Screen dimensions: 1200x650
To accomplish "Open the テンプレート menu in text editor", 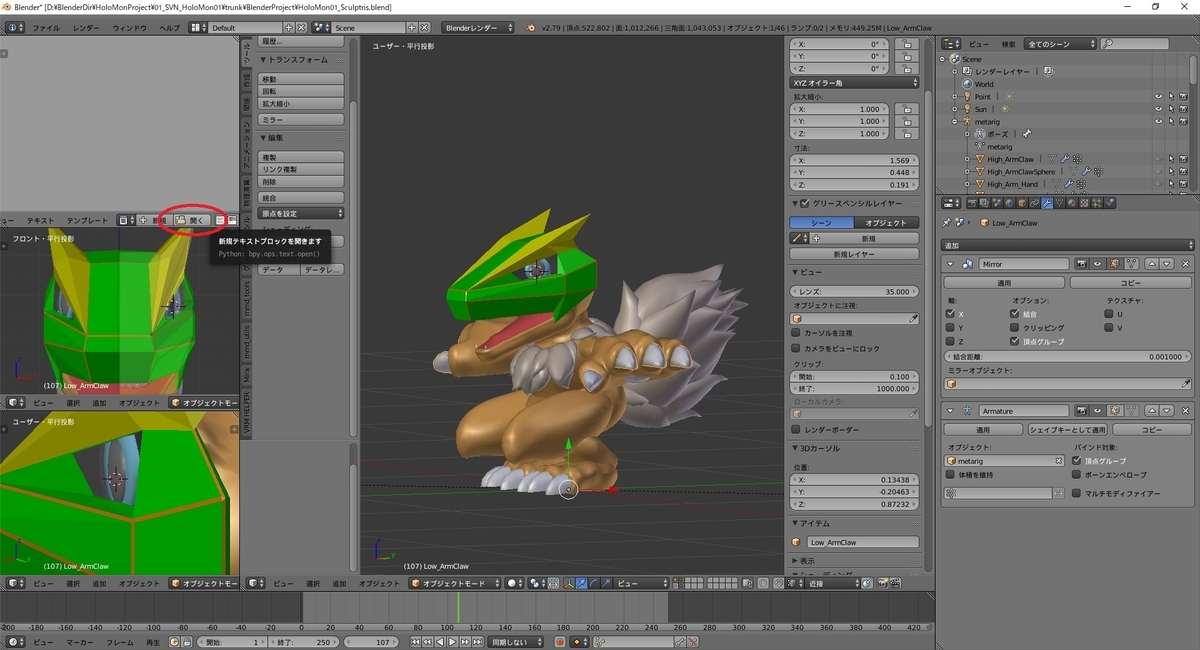I will 87,220.
